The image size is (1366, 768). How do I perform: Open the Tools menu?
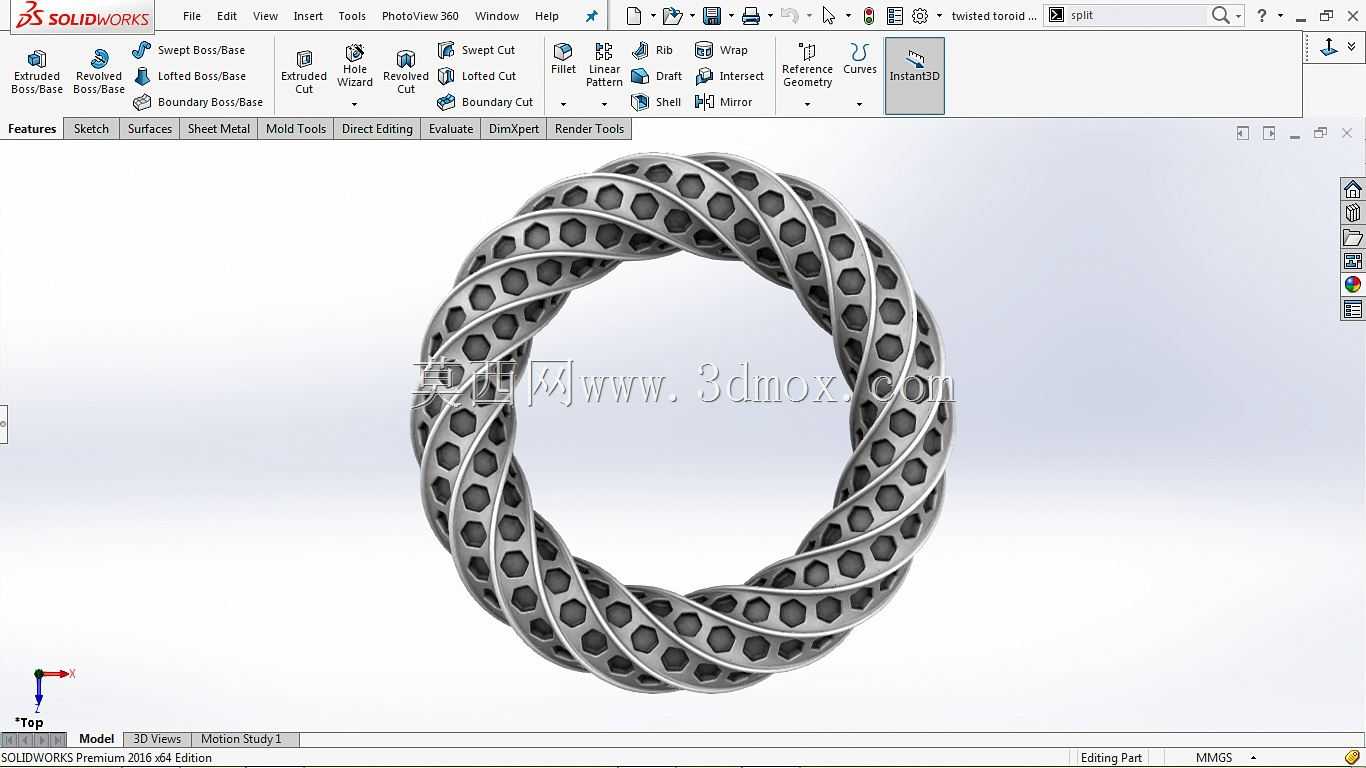coord(352,16)
